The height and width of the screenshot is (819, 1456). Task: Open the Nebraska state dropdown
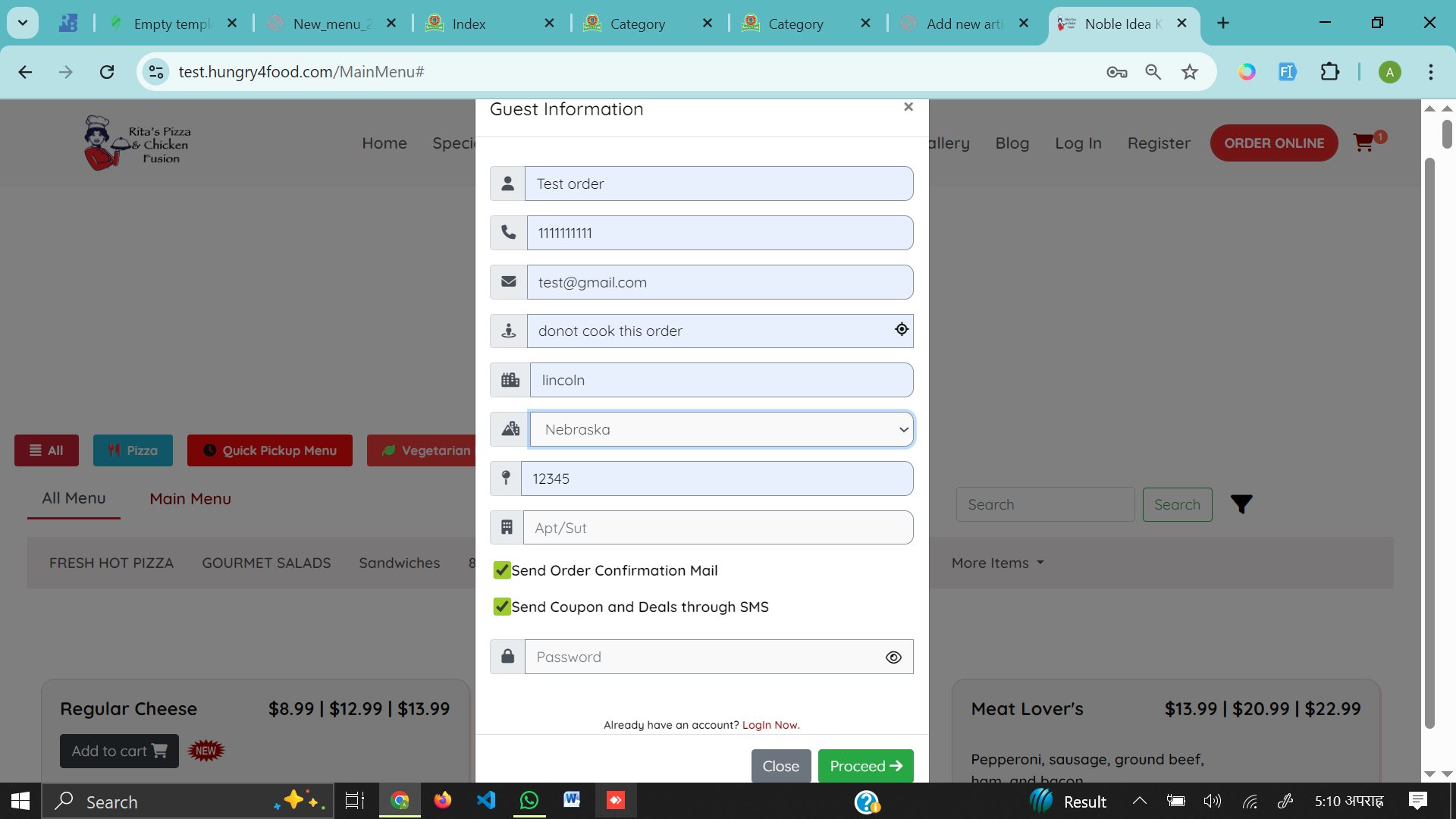tap(720, 429)
